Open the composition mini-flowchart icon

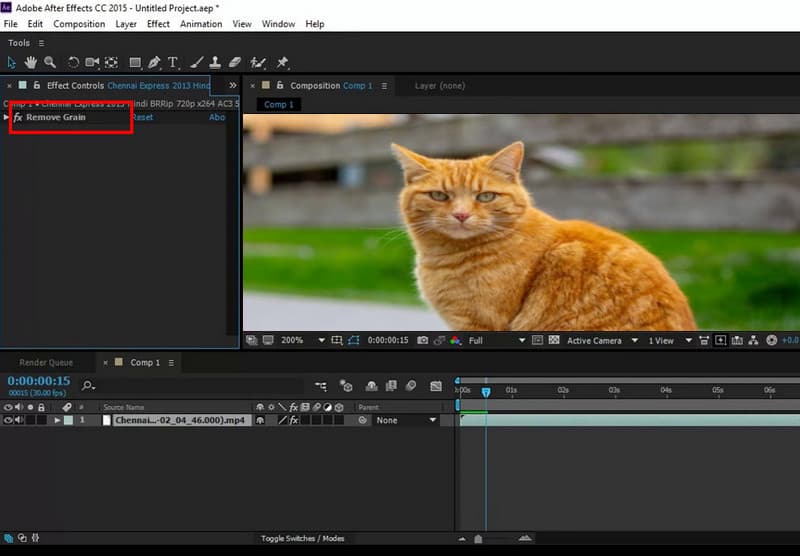pyautogui.click(x=321, y=386)
